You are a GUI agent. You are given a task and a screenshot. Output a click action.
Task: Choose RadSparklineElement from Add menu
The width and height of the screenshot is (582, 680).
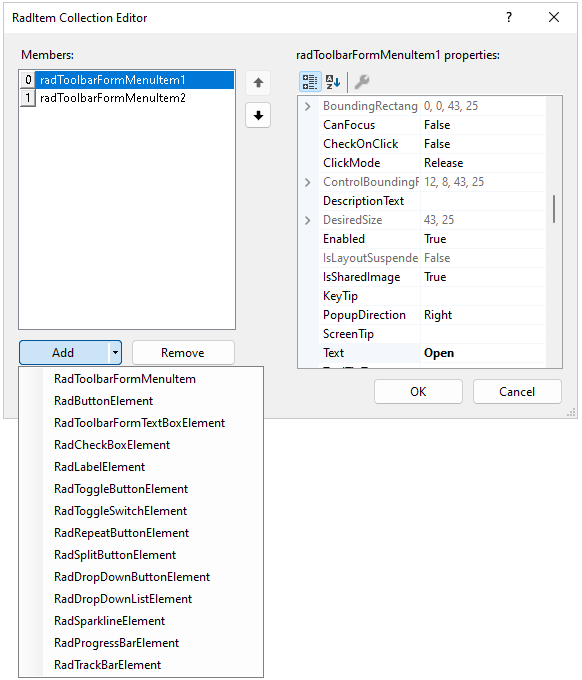click(141, 621)
